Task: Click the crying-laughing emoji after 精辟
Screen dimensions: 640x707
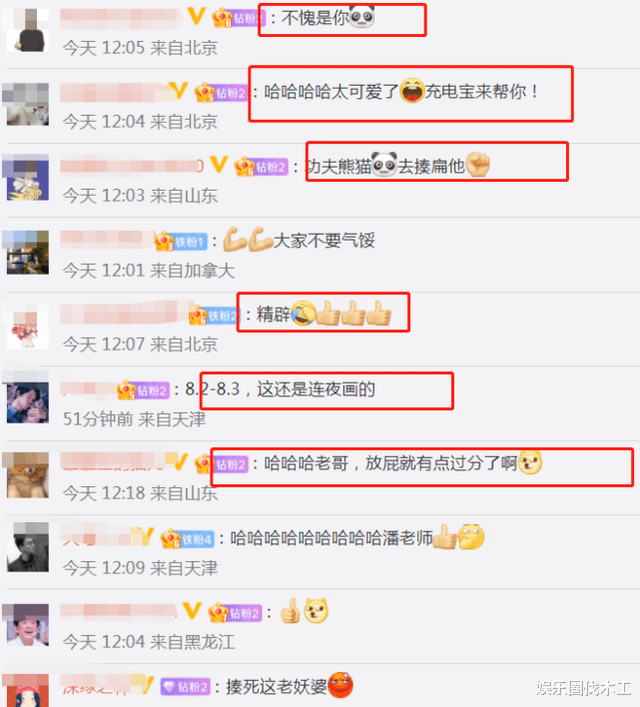Action: coord(303,313)
